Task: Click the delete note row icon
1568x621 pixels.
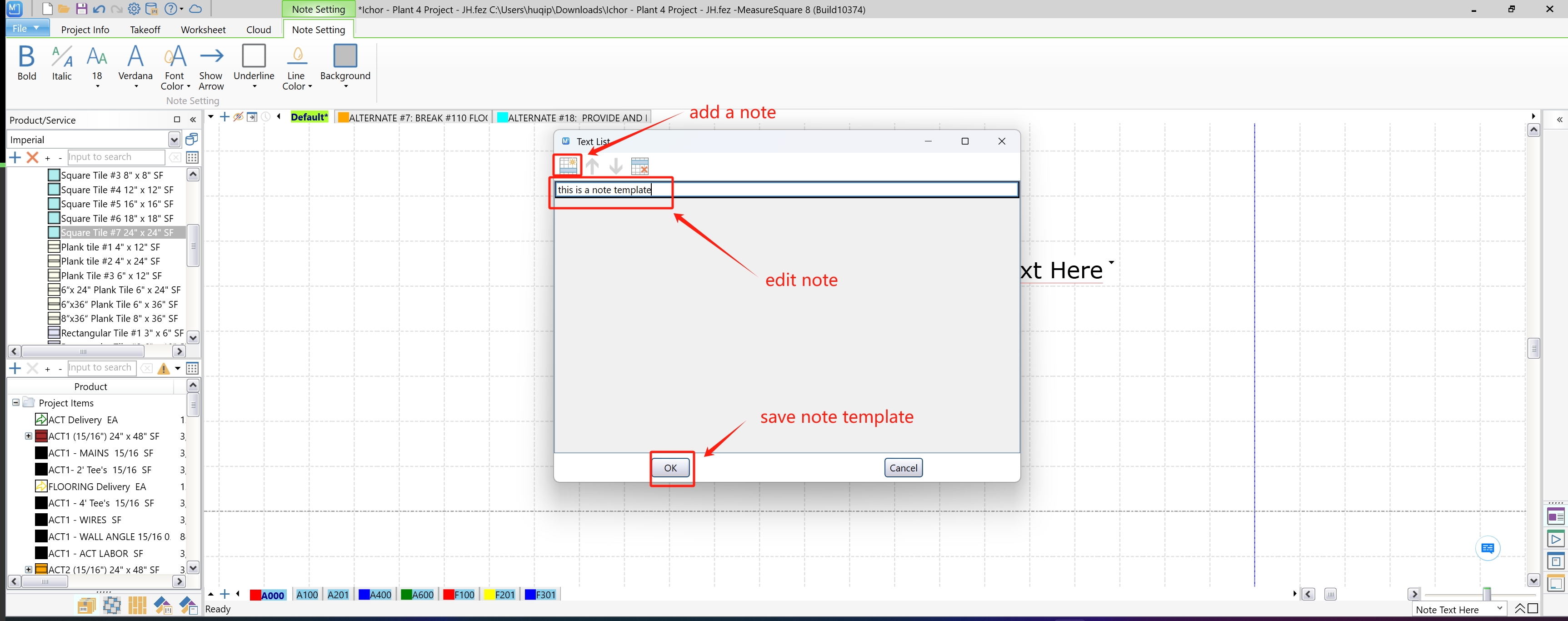Action: click(x=639, y=165)
